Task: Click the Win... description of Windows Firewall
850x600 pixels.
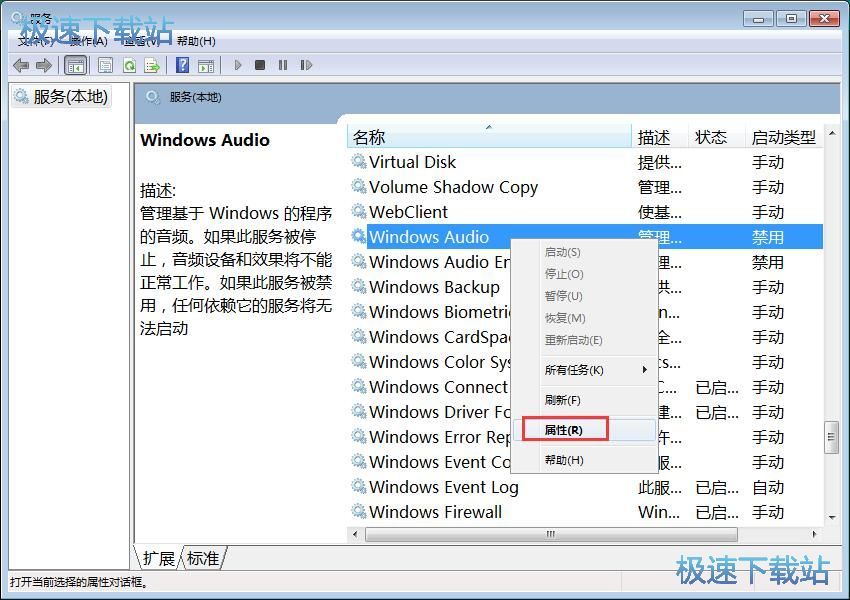Action: [x=659, y=512]
